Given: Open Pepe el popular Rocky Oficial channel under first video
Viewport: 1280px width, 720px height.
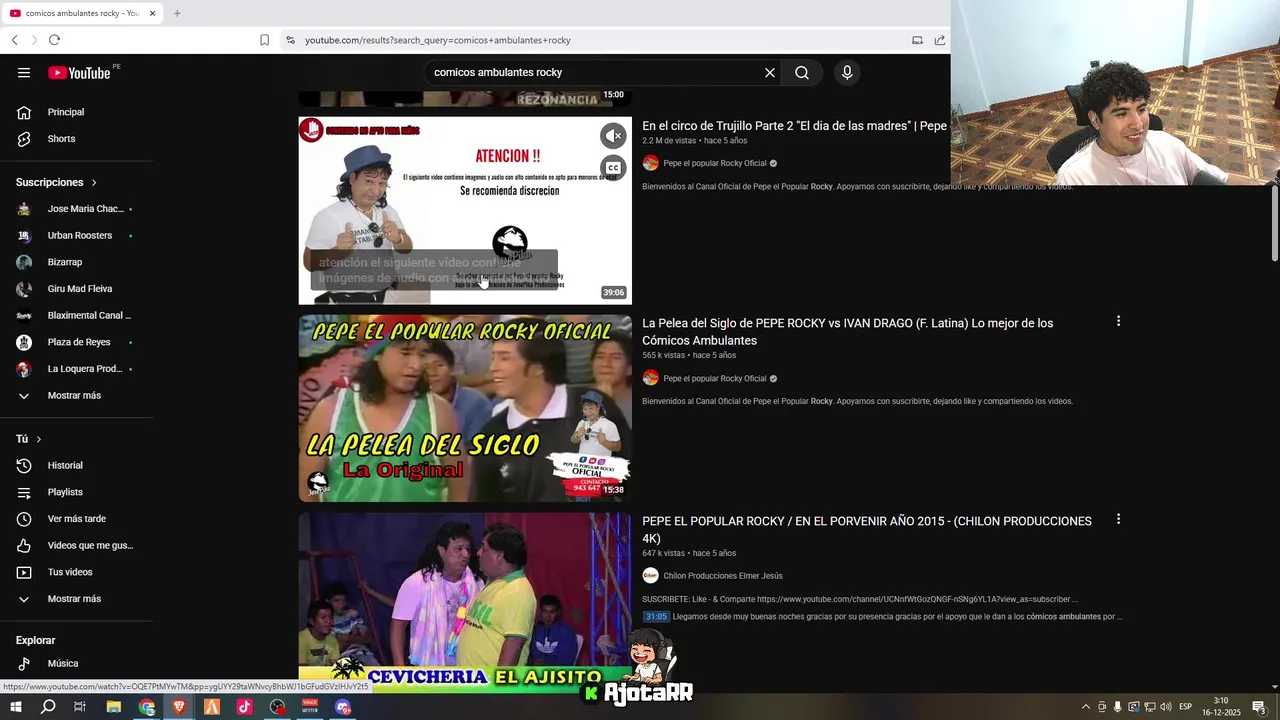Looking at the screenshot, I should 714,163.
